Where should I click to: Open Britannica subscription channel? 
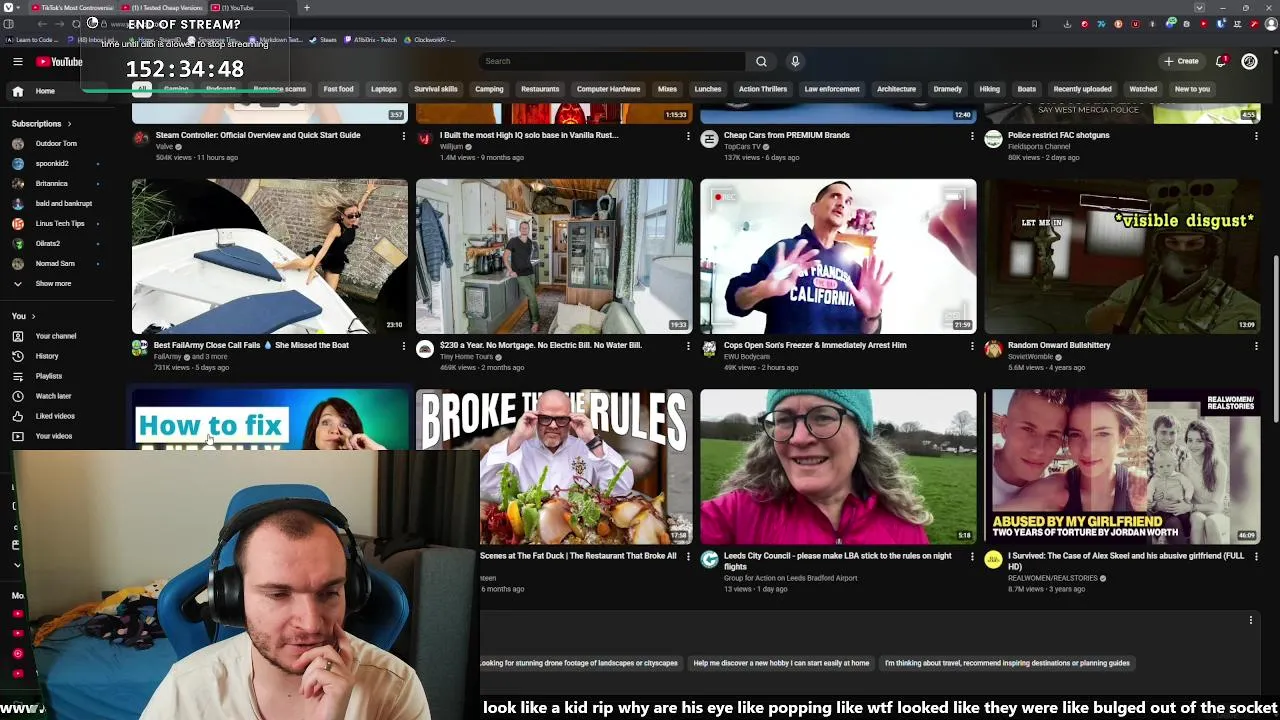(52, 183)
